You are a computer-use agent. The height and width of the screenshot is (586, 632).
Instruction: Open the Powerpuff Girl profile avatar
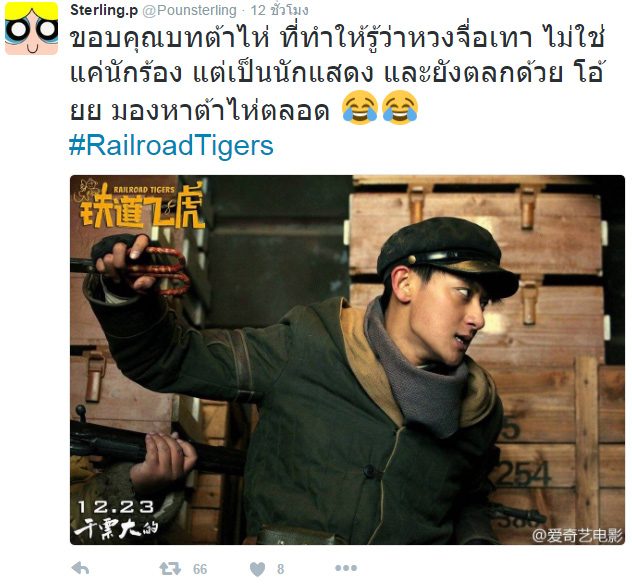point(31,28)
